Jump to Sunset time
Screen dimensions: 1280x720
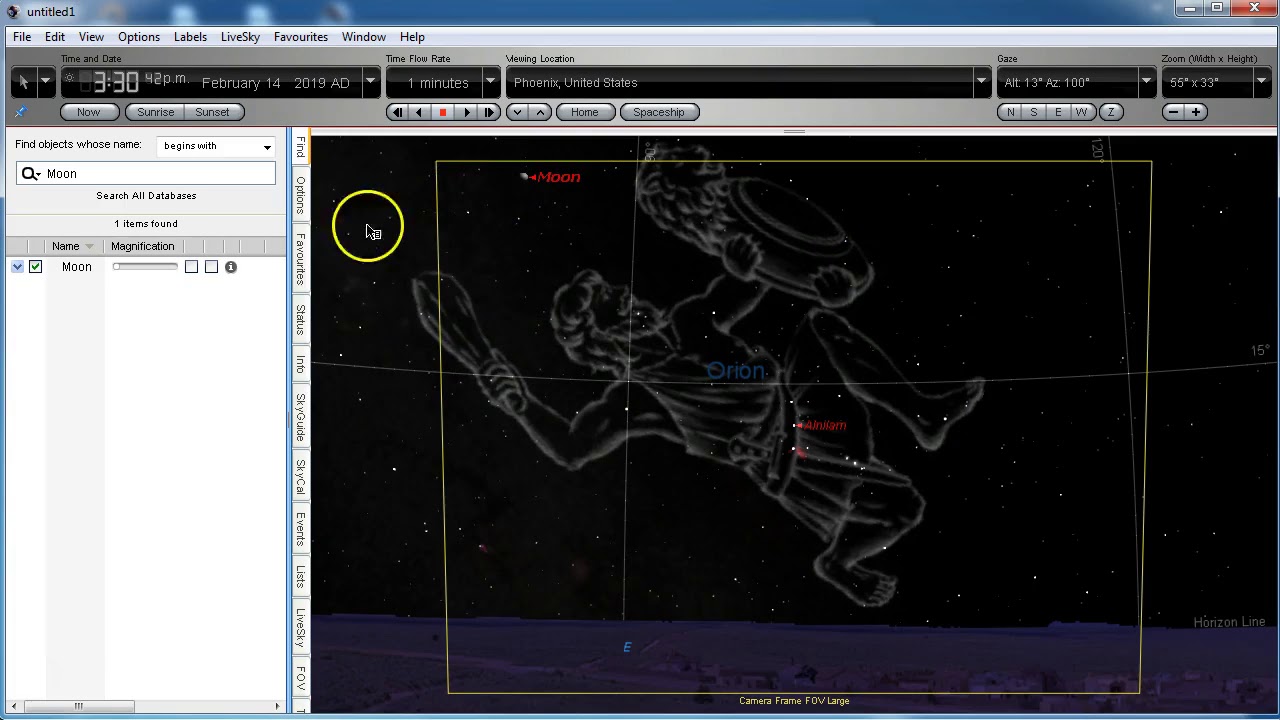tap(212, 112)
